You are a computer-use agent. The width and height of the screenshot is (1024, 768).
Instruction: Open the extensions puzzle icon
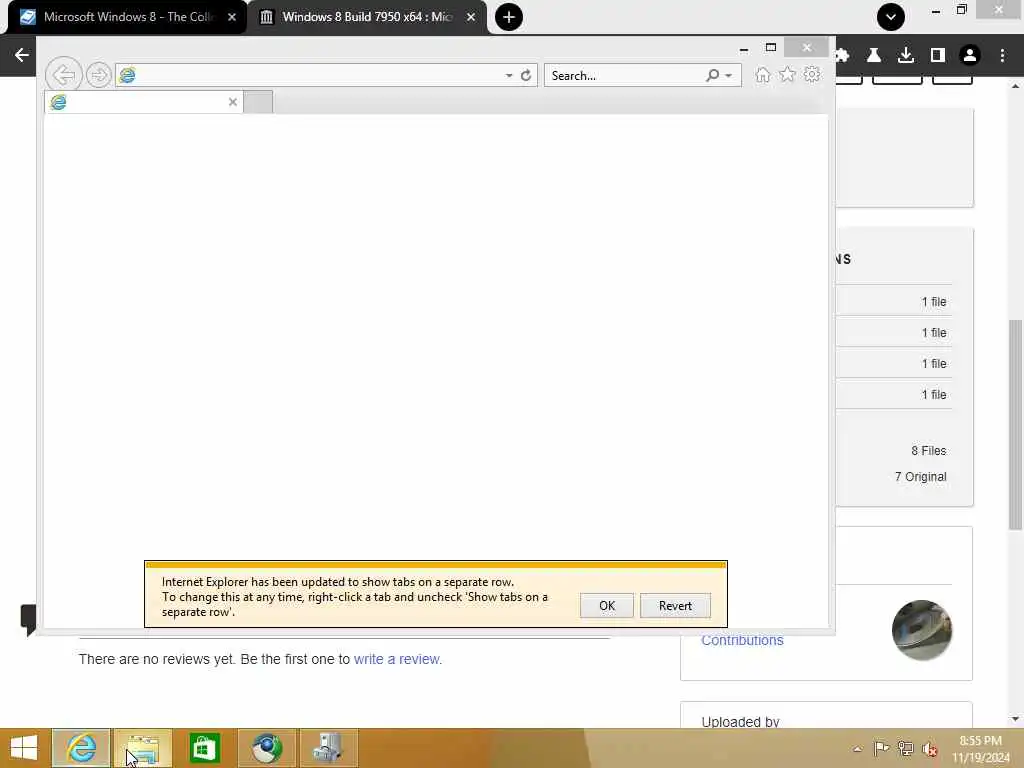(x=842, y=55)
